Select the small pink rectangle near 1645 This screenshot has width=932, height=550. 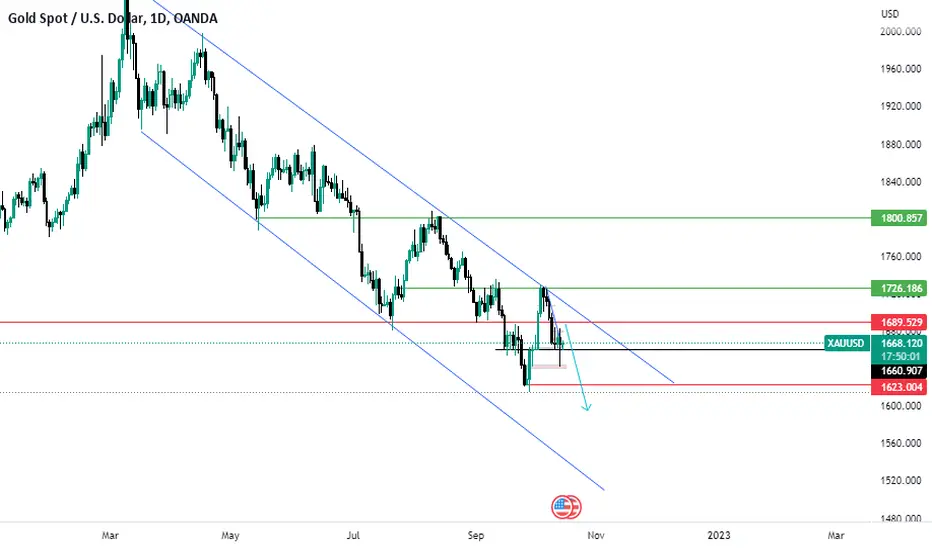click(x=549, y=367)
